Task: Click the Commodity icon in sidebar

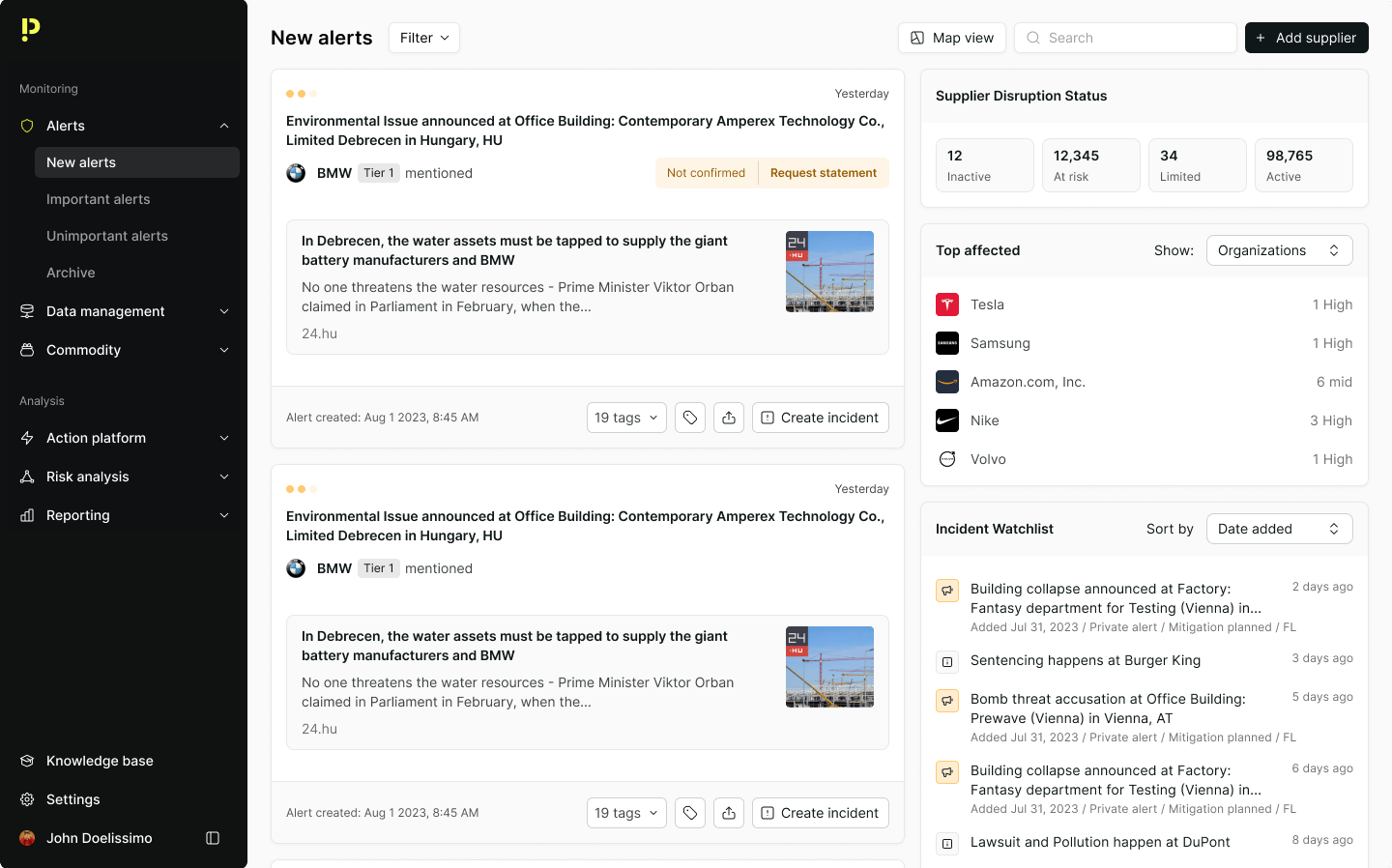Action: pos(27,350)
